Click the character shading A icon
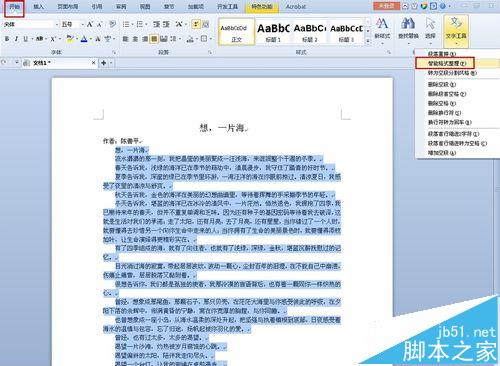Screen dimensions: 500x366 click(x=98, y=39)
